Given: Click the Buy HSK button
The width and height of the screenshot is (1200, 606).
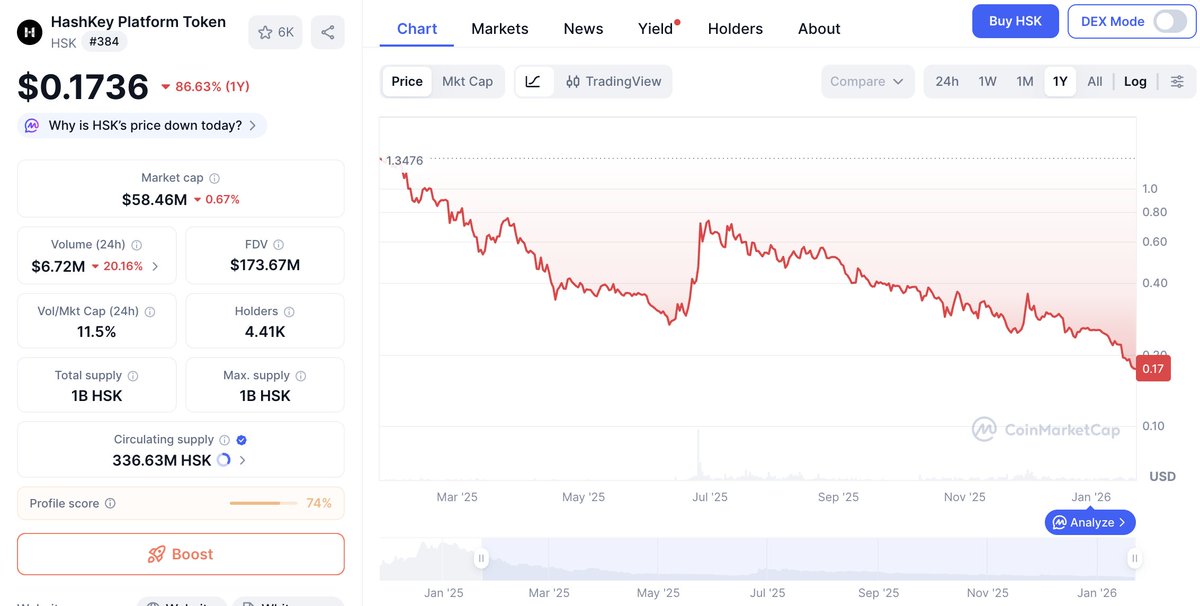Looking at the screenshot, I should point(1014,21).
